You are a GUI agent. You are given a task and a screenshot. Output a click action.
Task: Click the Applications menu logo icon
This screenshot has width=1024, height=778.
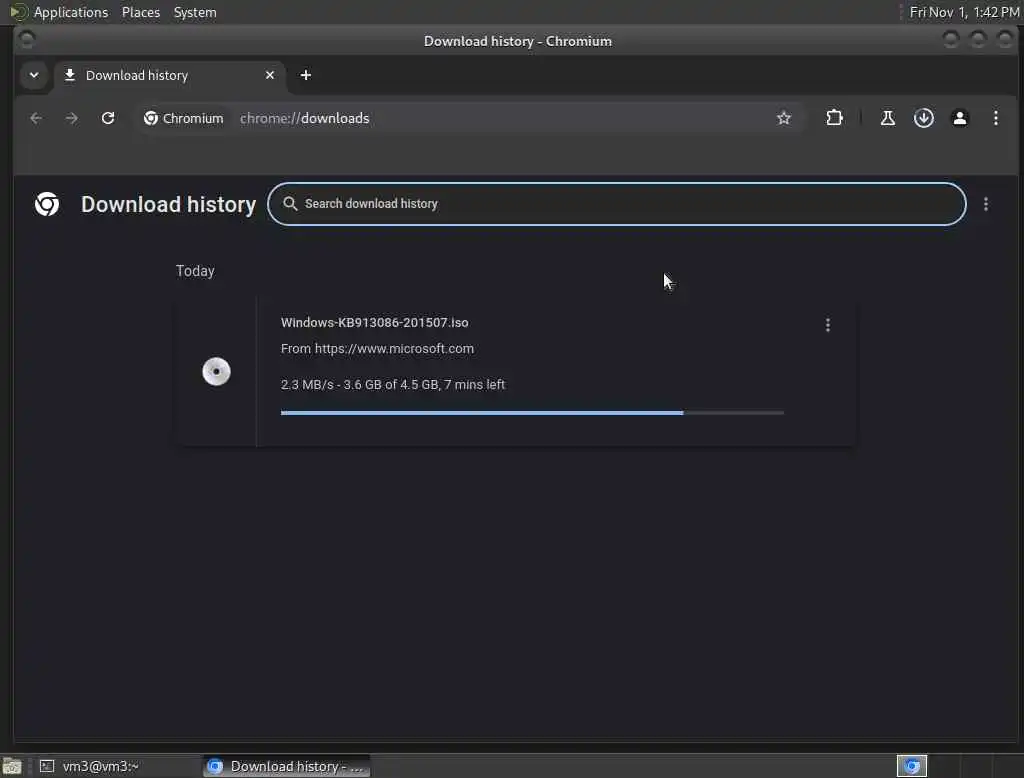click(18, 12)
